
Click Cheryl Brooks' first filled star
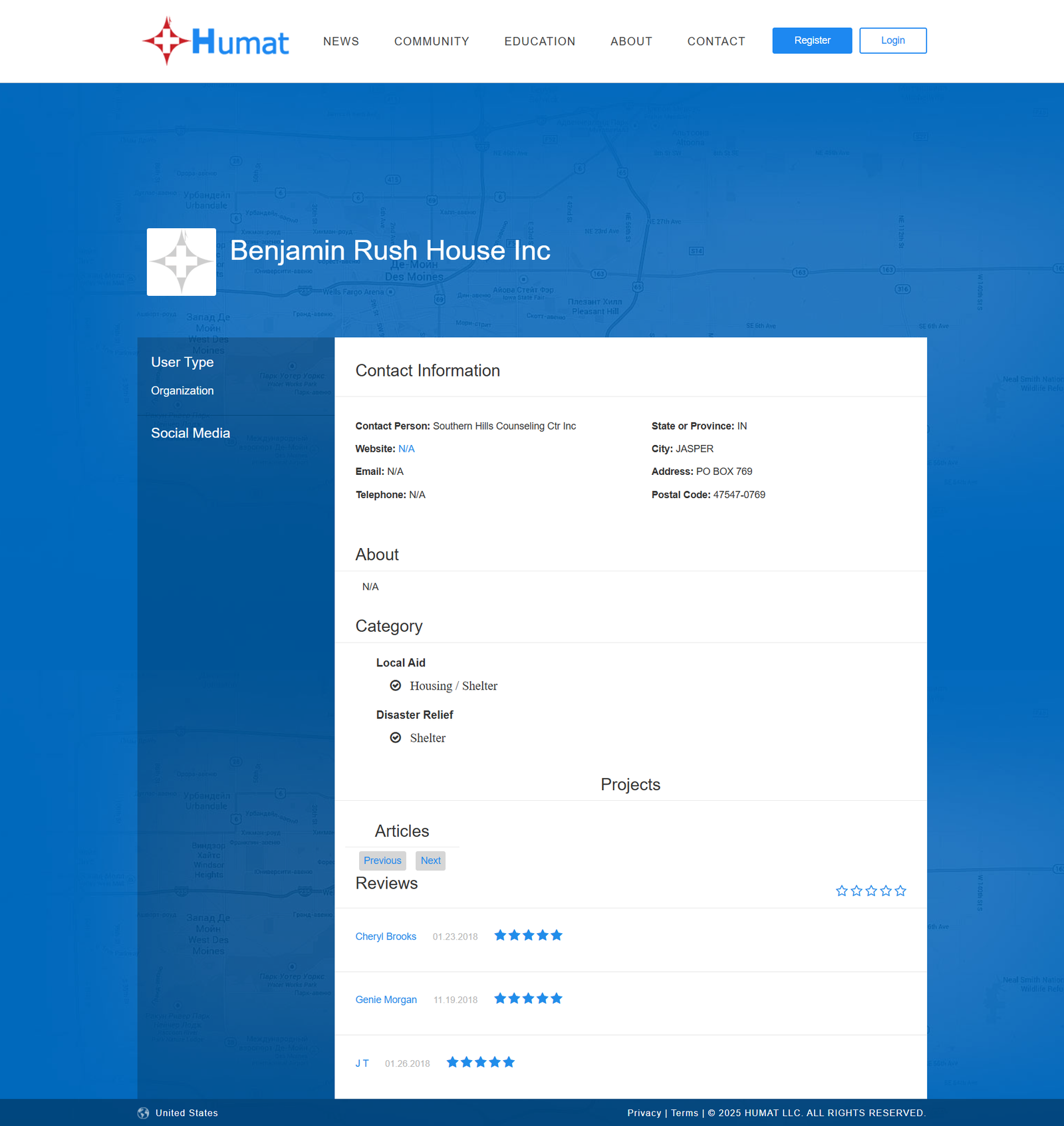click(x=500, y=935)
